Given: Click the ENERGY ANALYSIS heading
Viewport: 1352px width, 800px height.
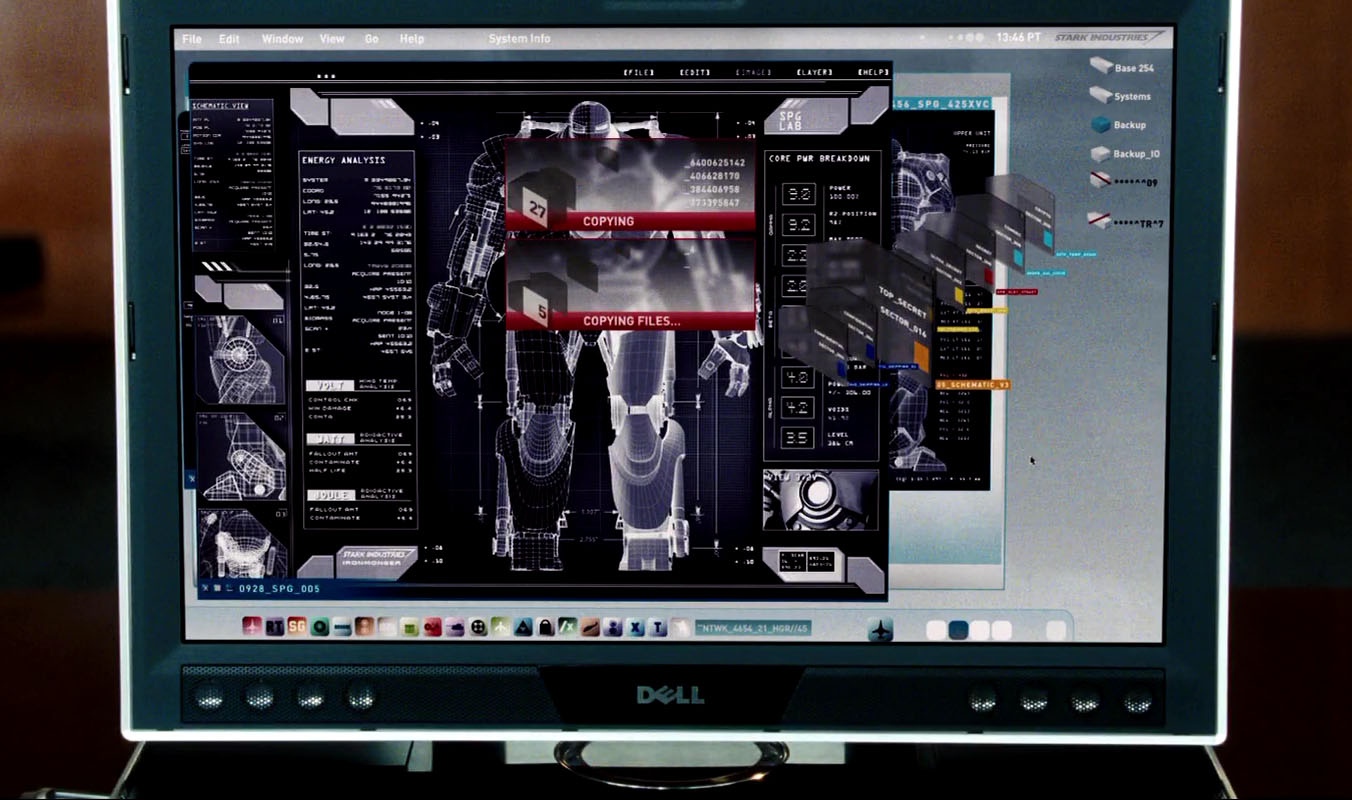Looking at the screenshot, I should 343,160.
